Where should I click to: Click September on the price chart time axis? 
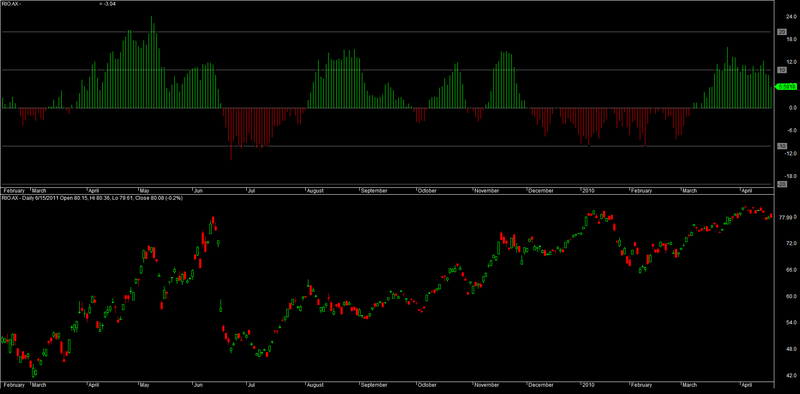coord(374,384)
